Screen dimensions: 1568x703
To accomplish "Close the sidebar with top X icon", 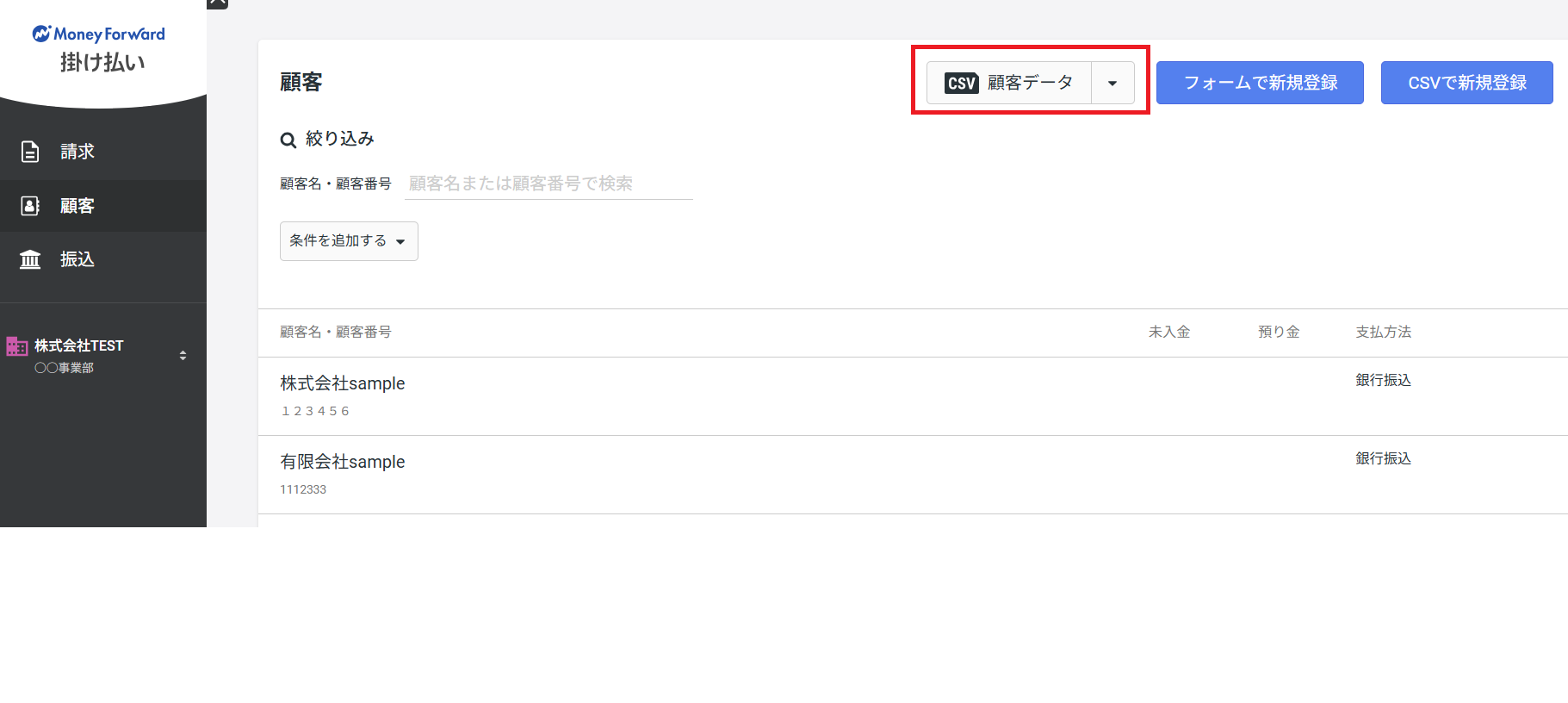I will tap(218, 3).
